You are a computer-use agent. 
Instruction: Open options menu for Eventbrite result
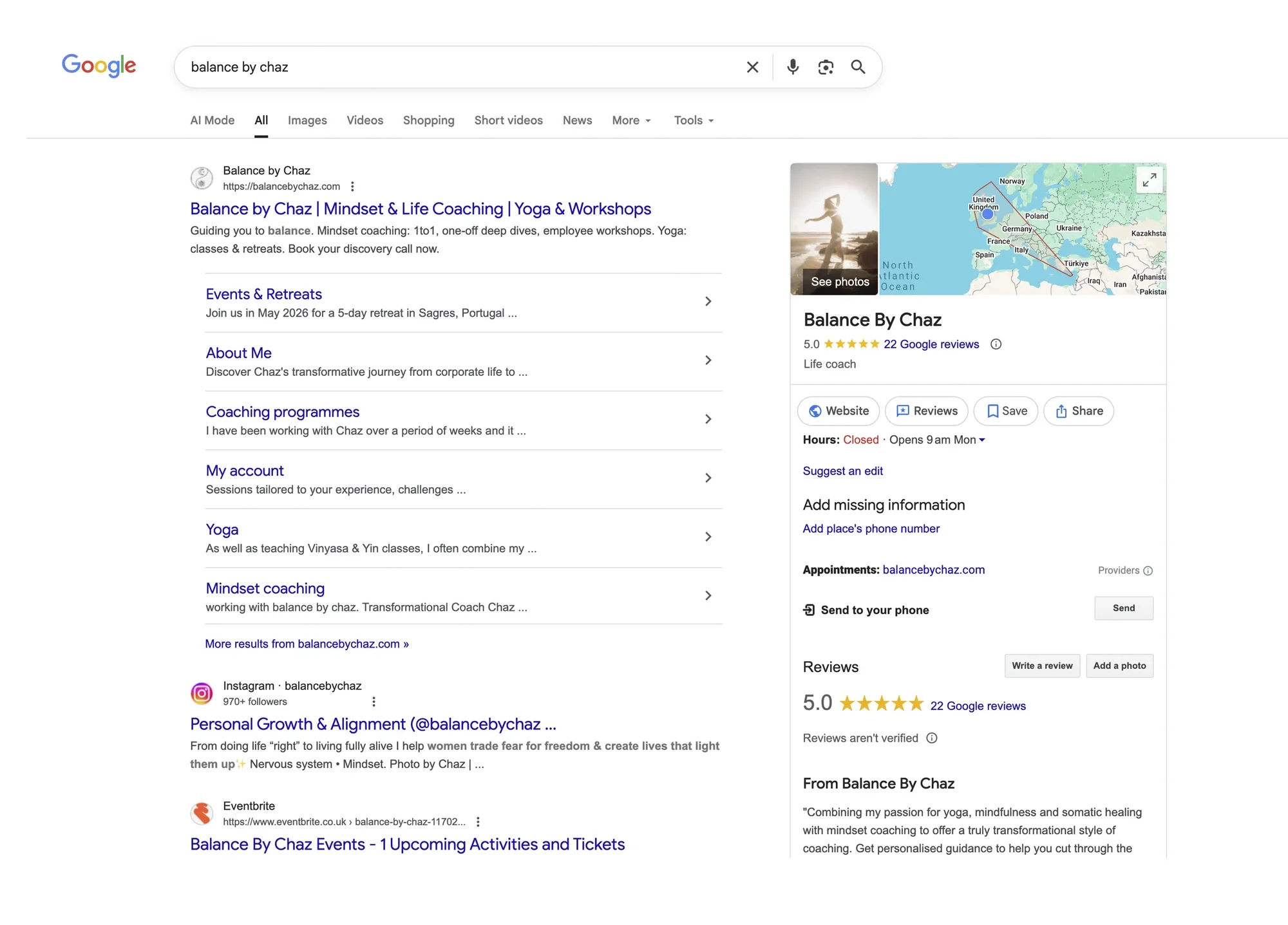(x=478, y=822)
